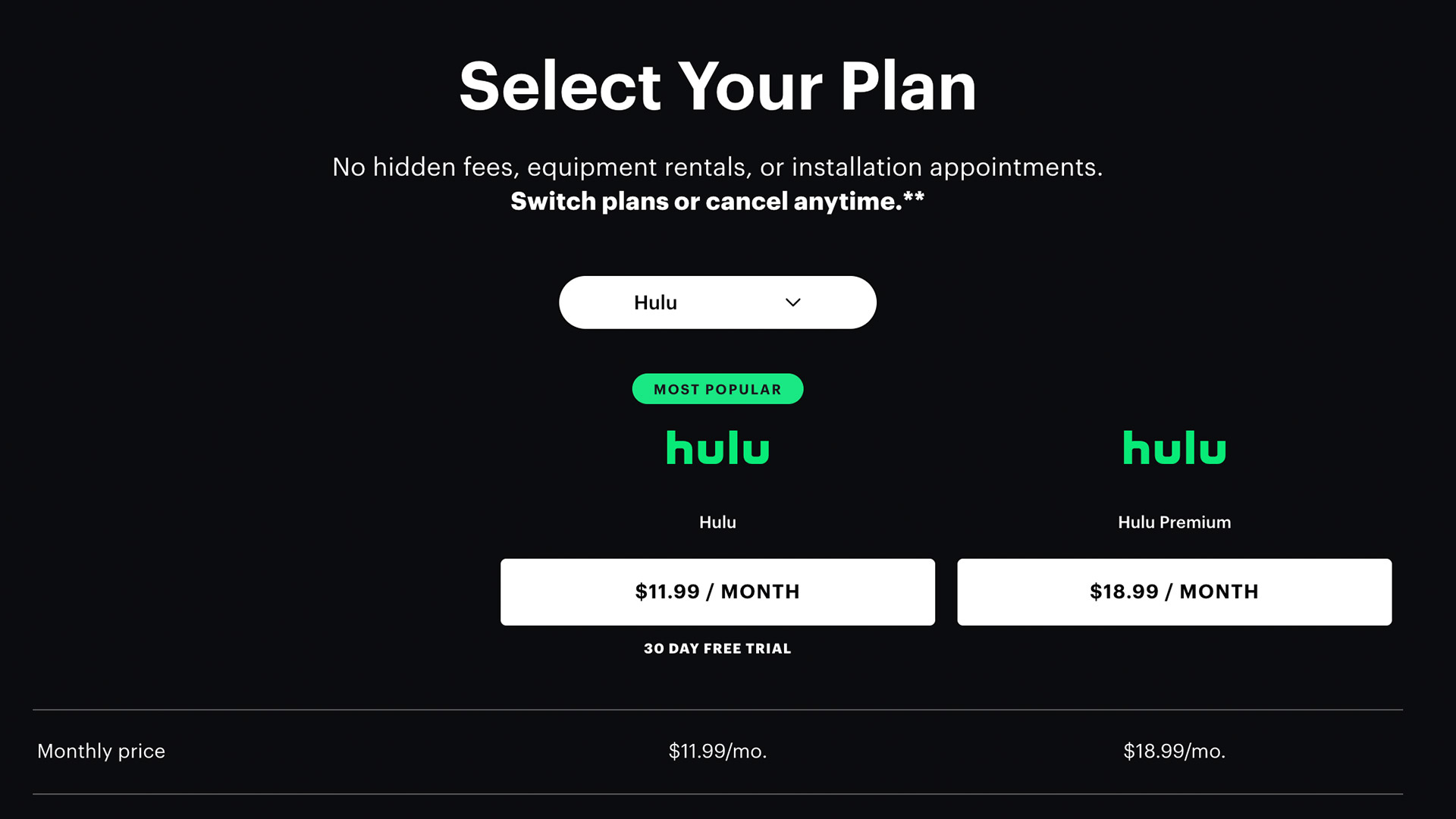Choose the $11.99 / Month Hulu plan

(x=717, y=591)
